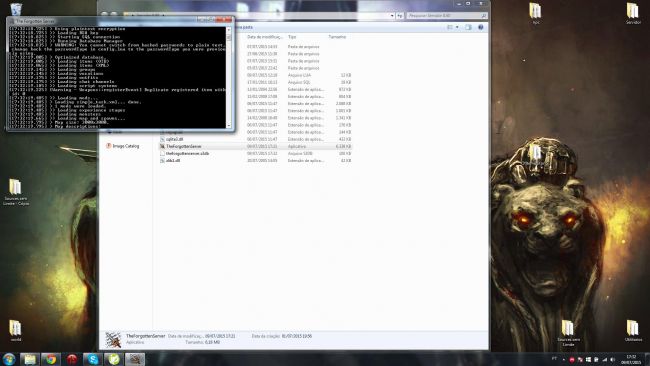This screenshot has height=366, width=650.
Task: Click the address bar refresh button
Action: (x=400, y=16)
